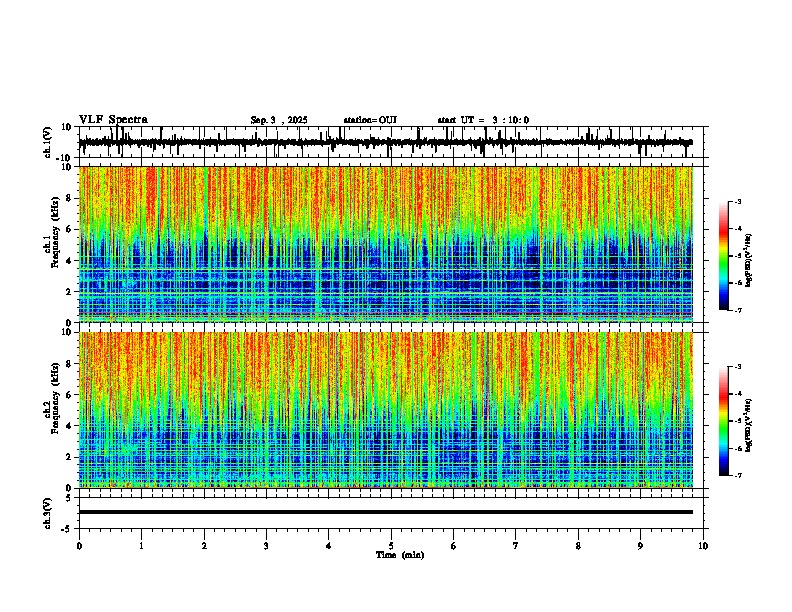Click the station=OUI label
The height and width of the screenshot is (612, 792).
click(x=370, y=120)
